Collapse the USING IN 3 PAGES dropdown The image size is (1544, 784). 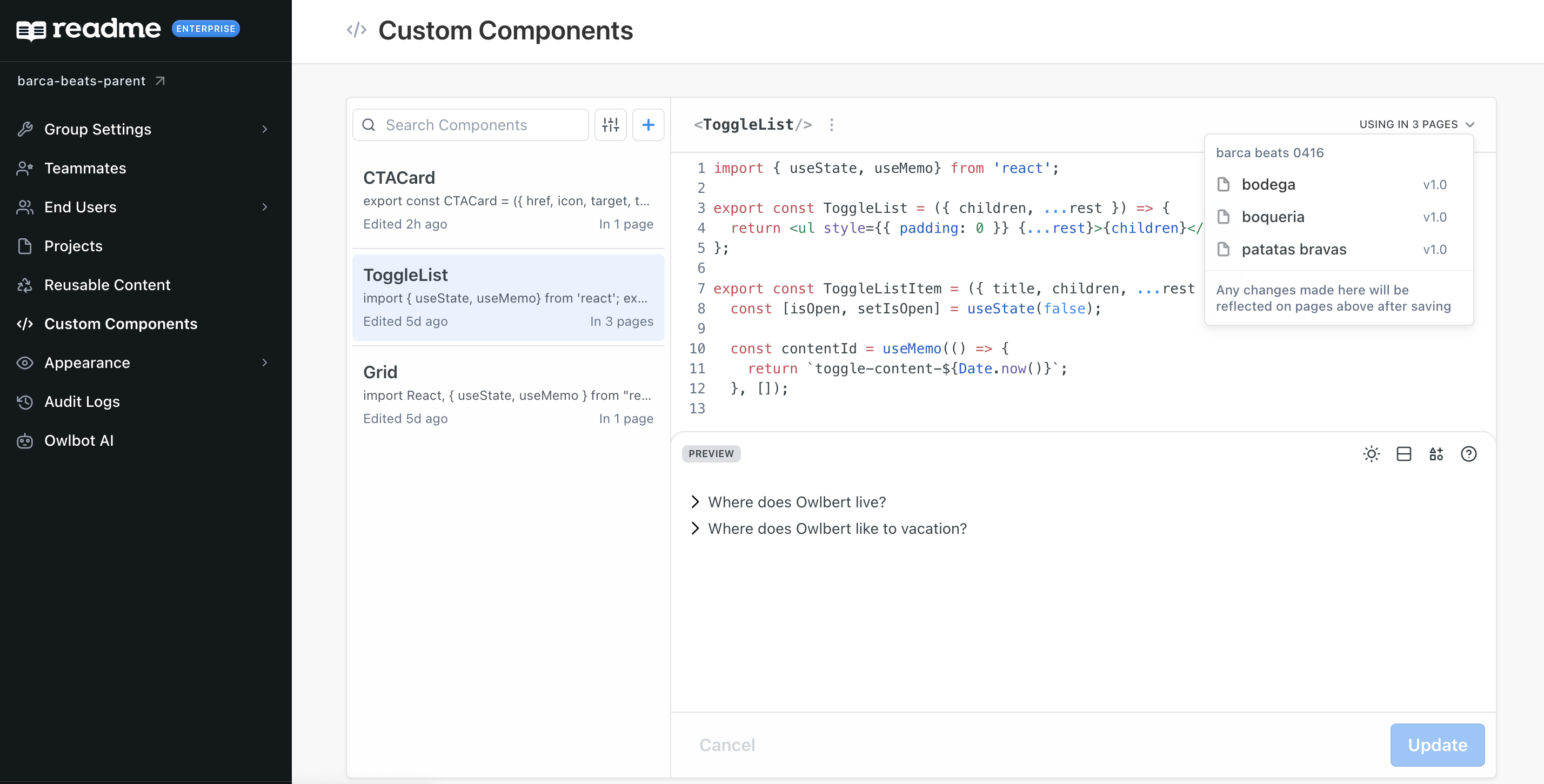tap(1416, 124)
